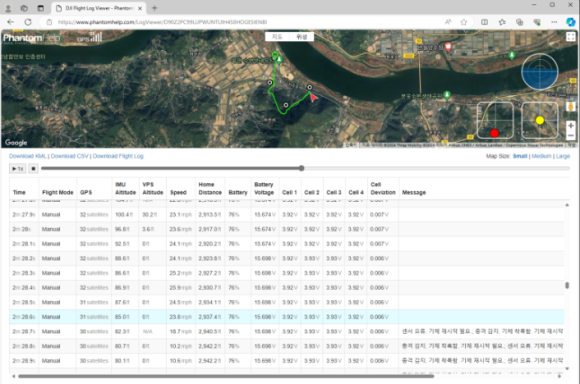Viewport: 580px width, 384px height.
Task: Open the workspaces icon in title bar
Action: 24,8
